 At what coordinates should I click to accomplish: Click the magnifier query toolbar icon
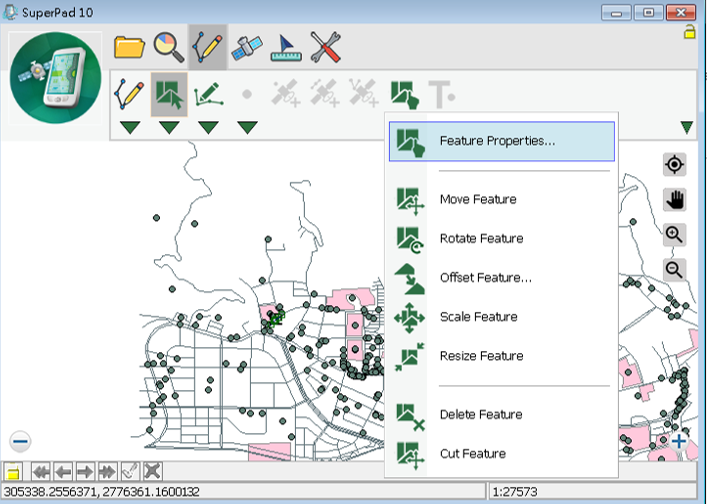(169, 47)
